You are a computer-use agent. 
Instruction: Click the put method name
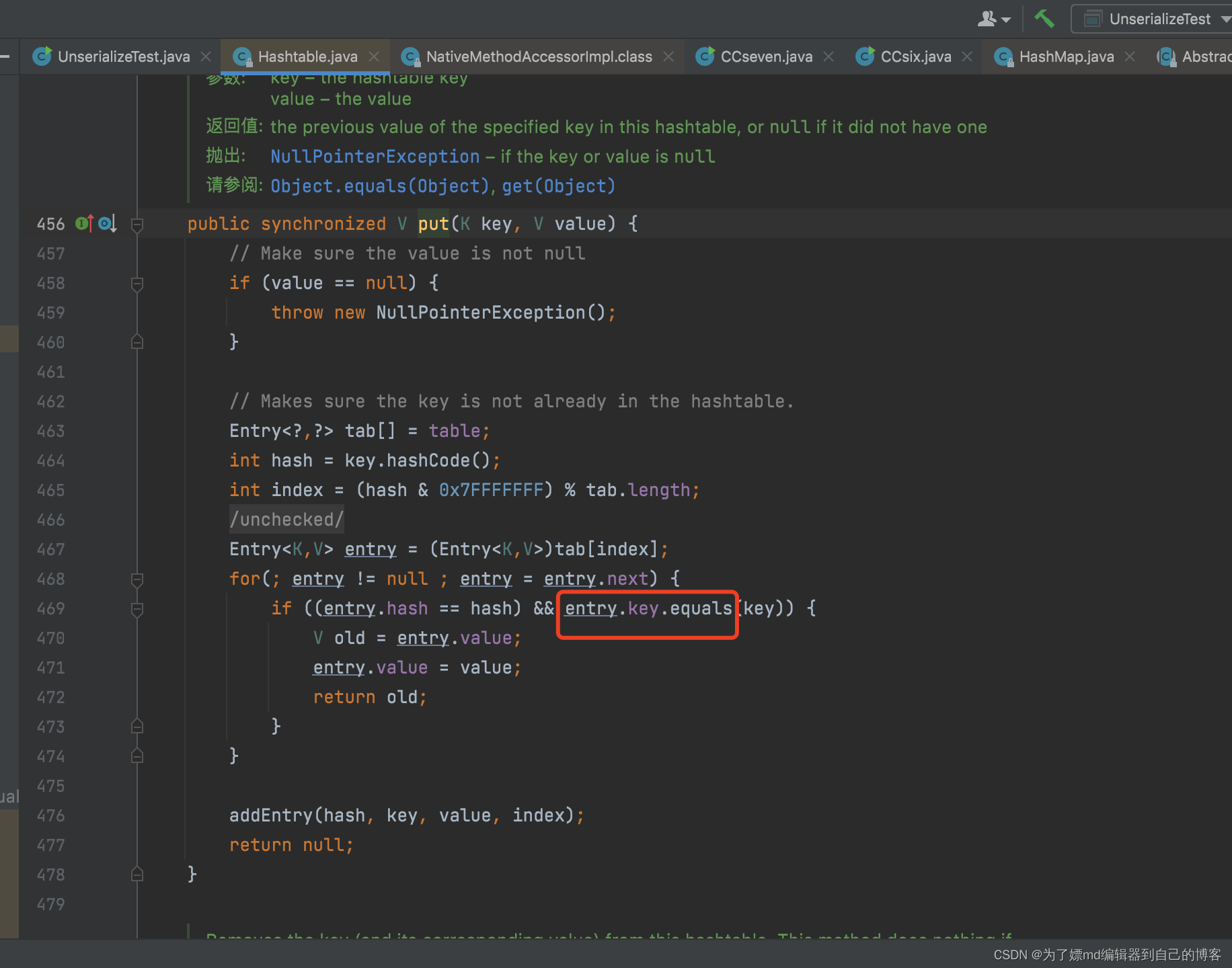(433, 224)
